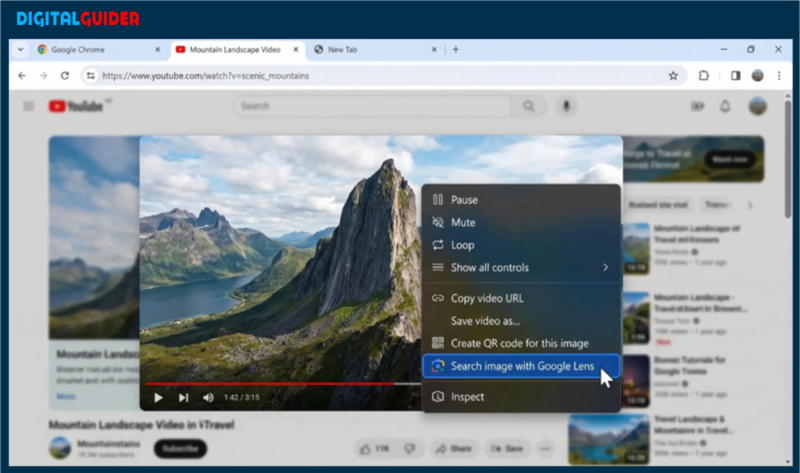800x473 pixels.
Task: Reload the page with the refresh icon
Action: (65, 76)
